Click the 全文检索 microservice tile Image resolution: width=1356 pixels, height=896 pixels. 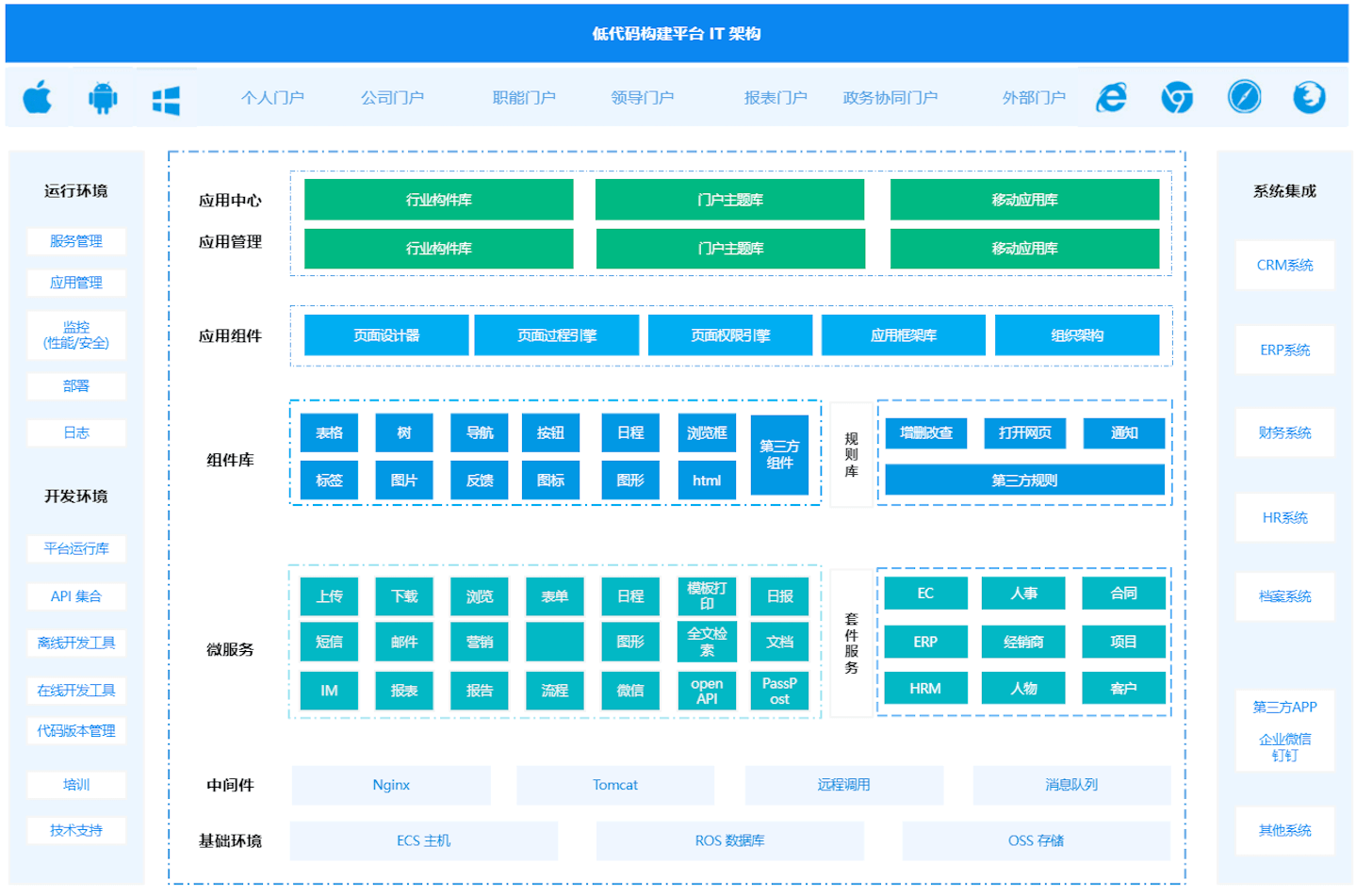click(707, 642)
